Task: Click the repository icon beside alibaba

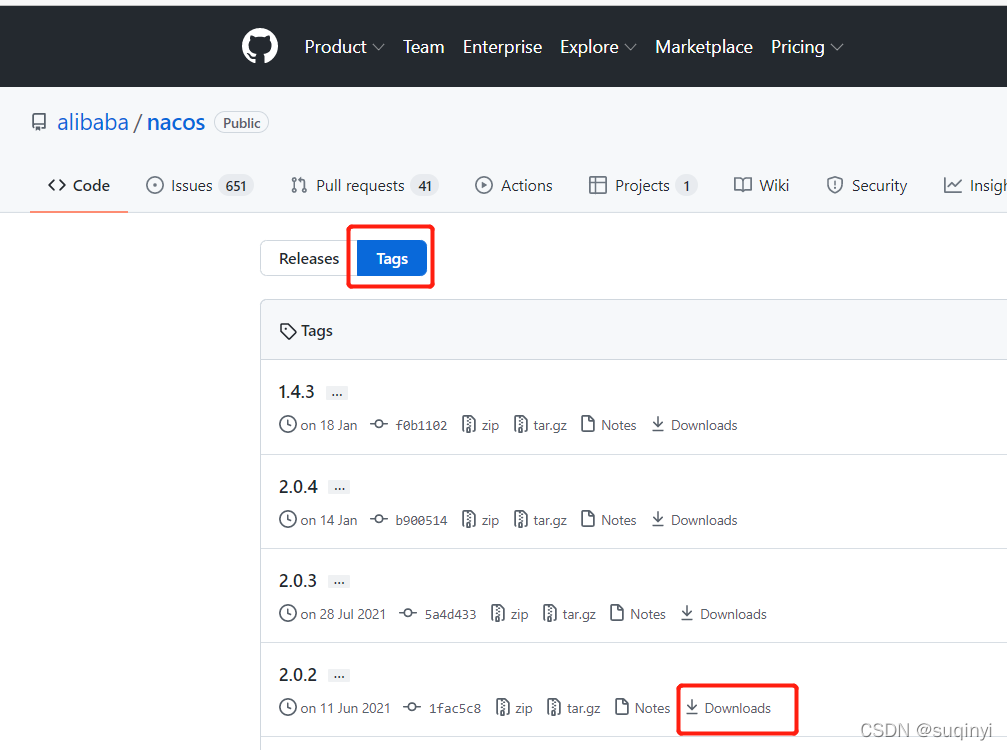Action: click(39, 122)
